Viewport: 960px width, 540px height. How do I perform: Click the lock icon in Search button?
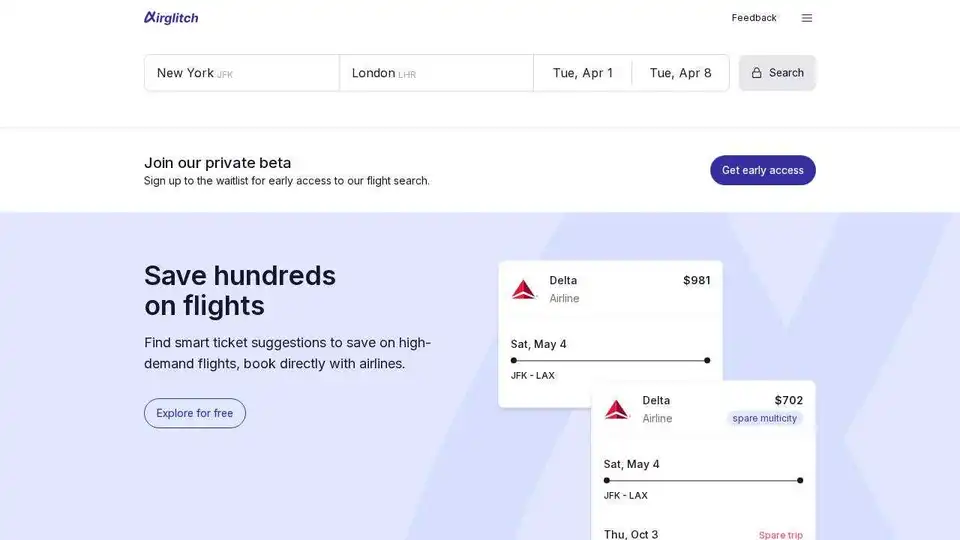click(x=757, y=73)
